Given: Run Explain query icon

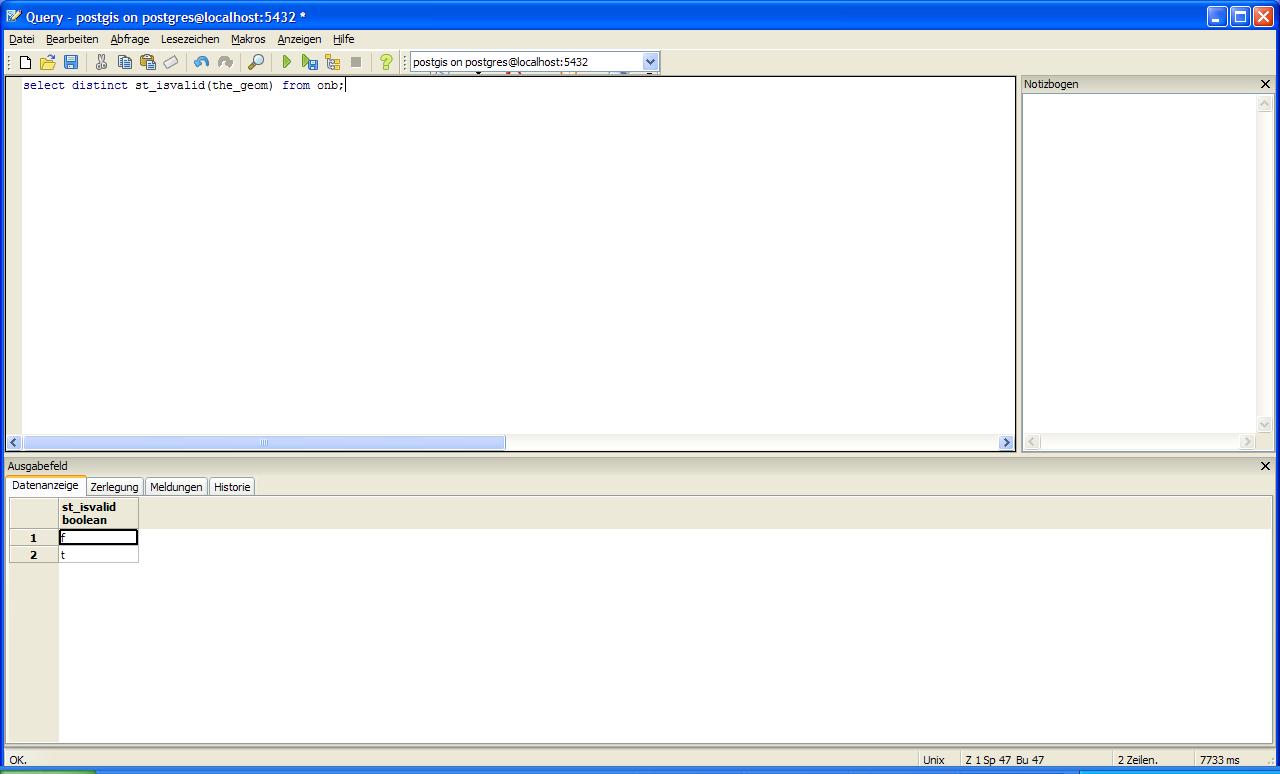Looking at the screenshot, I should click(332, 62).
